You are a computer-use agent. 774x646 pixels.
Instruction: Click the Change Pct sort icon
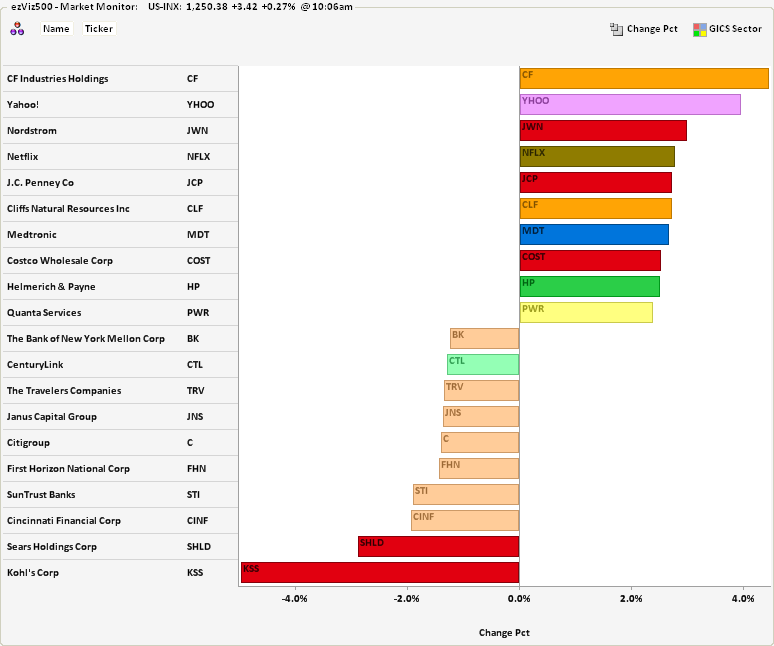coord(616,29)
